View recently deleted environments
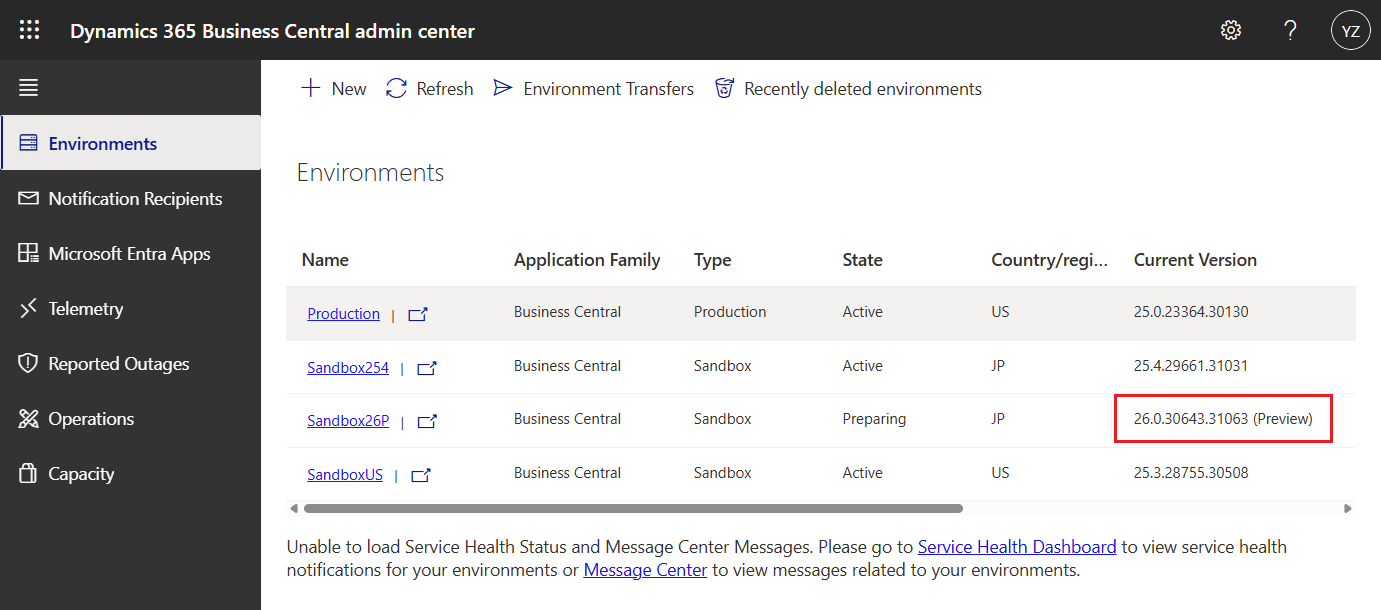Image resolution: width=1381 pixels, height=610 pixels. tap(847, 88)
